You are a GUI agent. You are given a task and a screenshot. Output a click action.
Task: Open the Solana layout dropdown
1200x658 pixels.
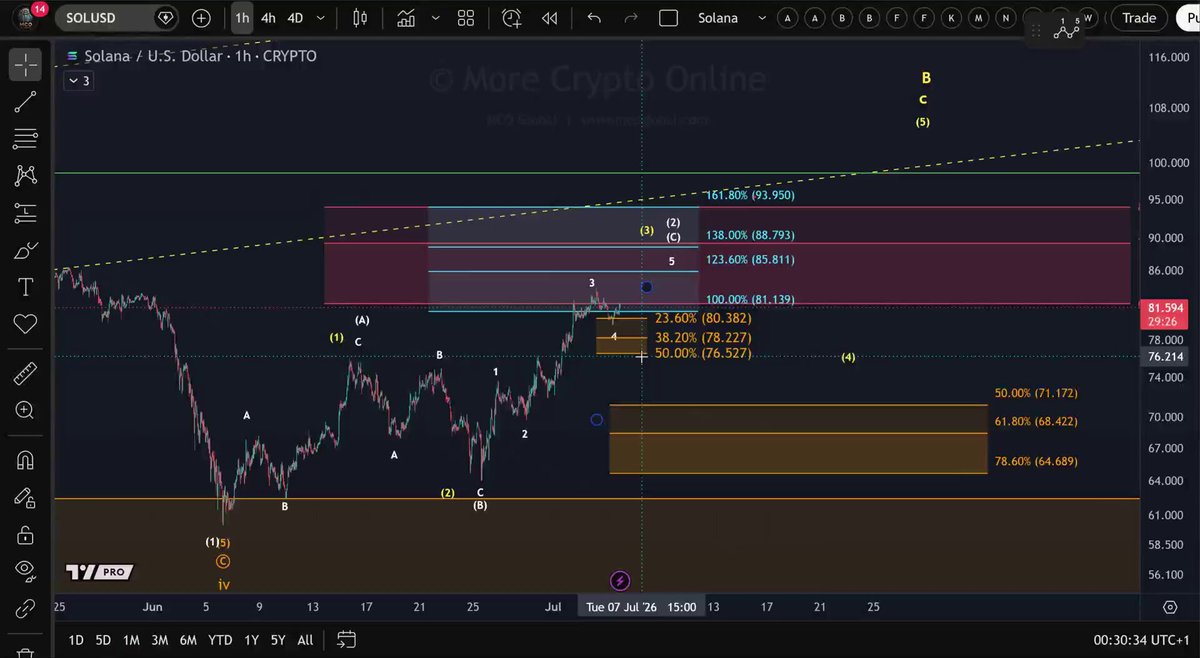tap(763, 18)
